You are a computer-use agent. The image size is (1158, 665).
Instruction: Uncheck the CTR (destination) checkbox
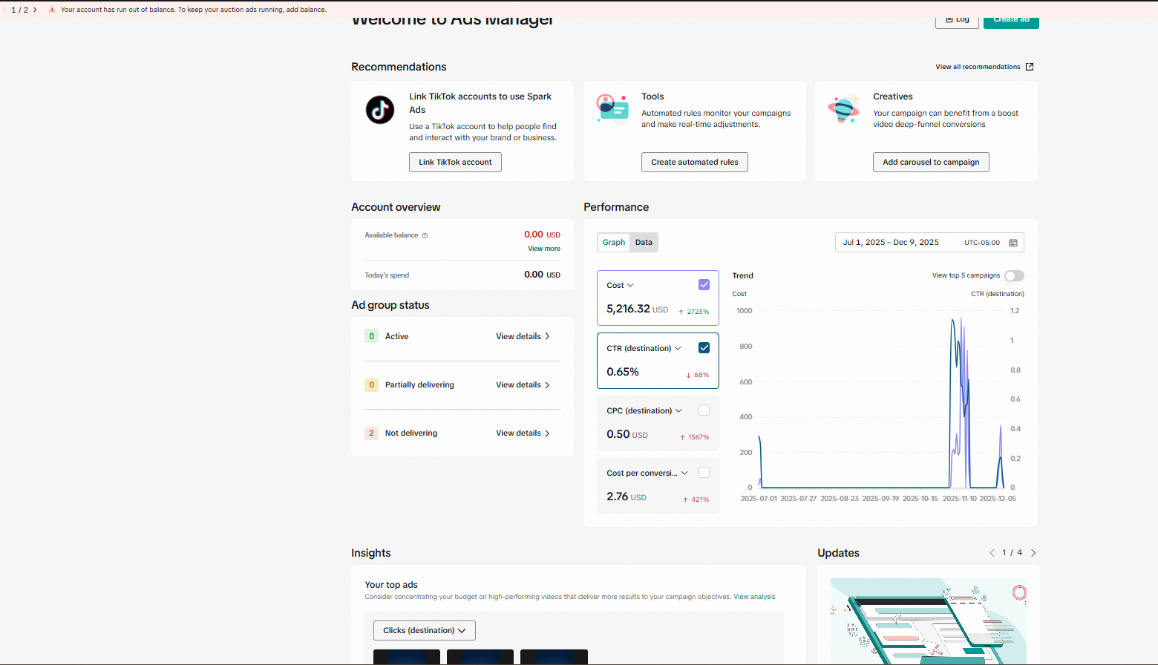coord(704,347)
